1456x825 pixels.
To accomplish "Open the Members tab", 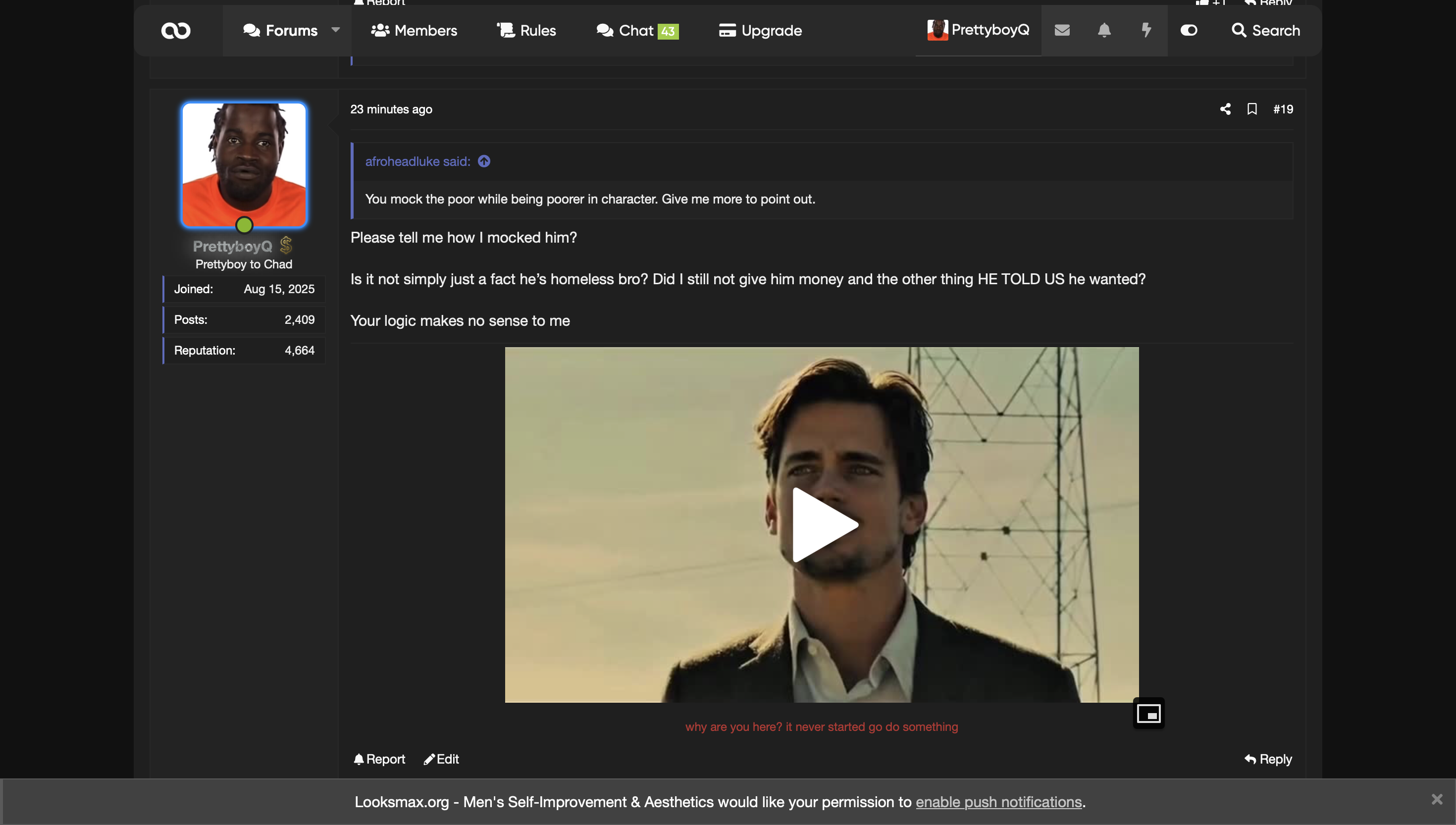I will click(414, 31).
